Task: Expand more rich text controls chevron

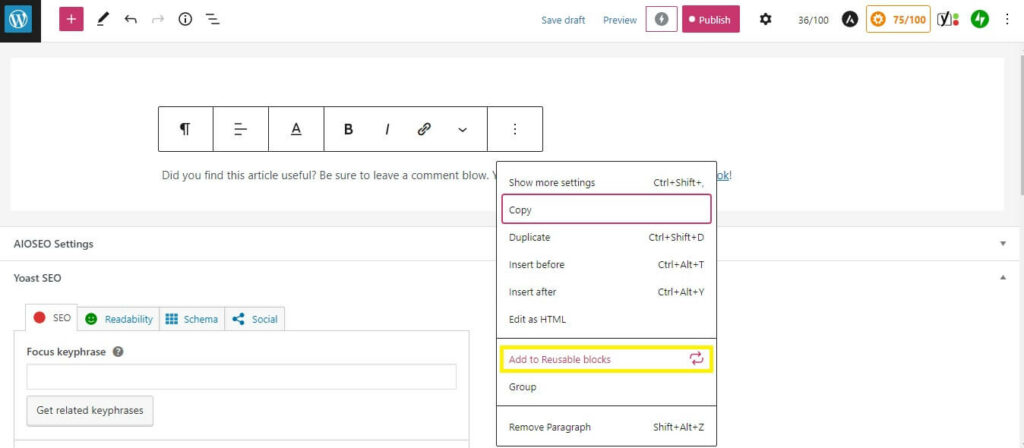Action: click(x=462, y=129)
